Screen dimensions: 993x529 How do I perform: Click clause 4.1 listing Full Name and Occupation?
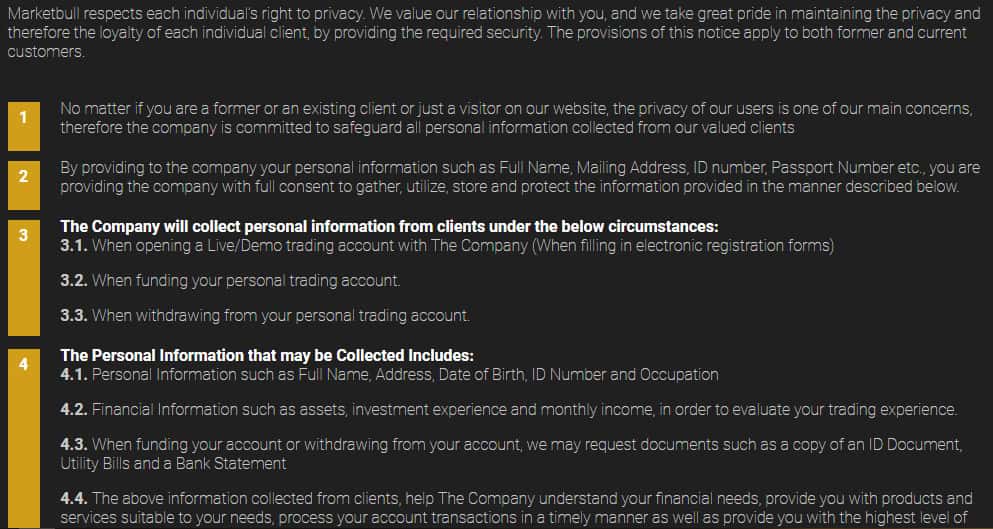(x=405, y=374)
